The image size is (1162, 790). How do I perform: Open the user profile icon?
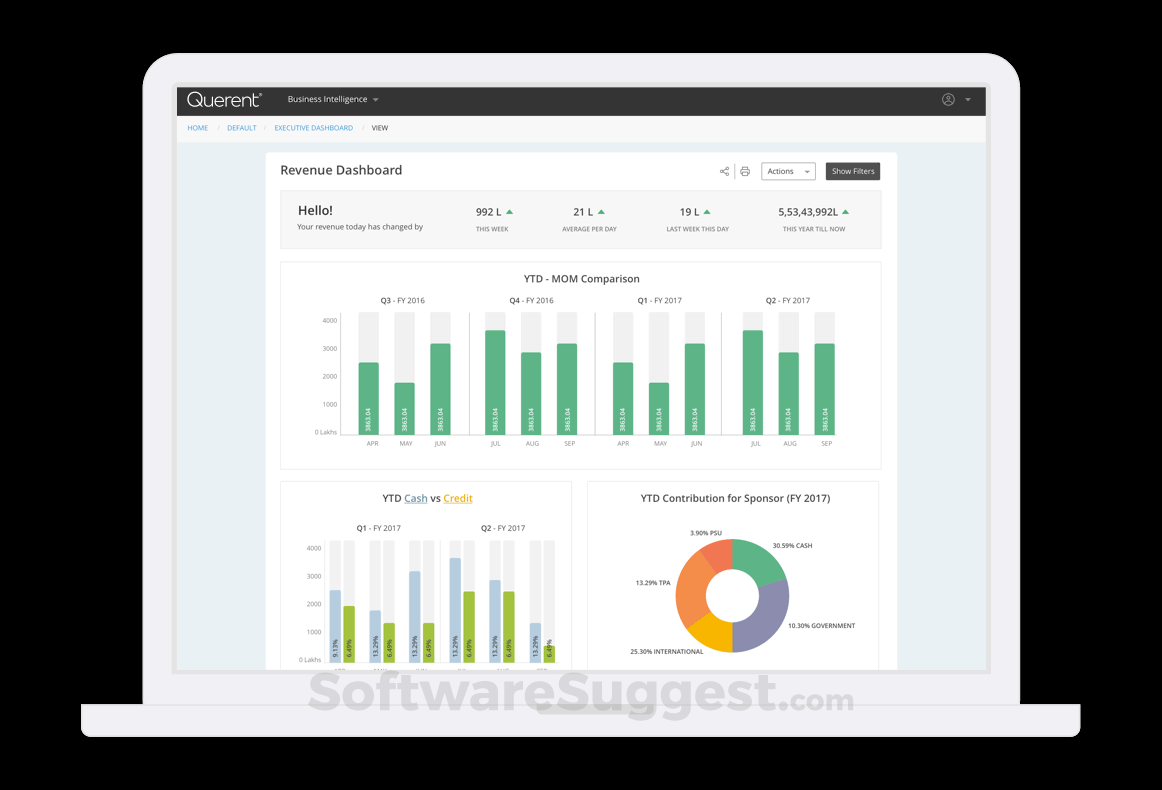pos(947,99)
